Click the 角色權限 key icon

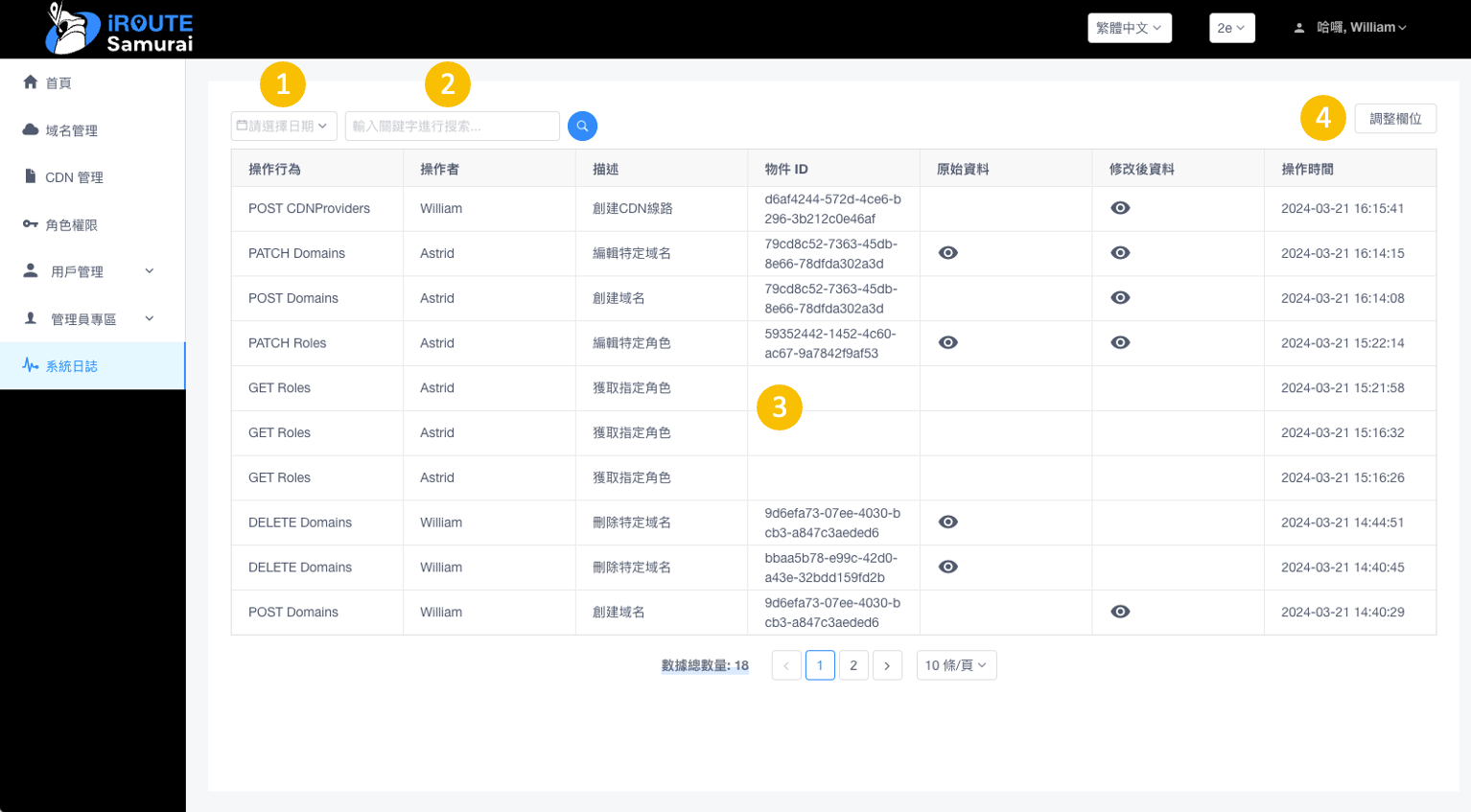coord(31,224)
